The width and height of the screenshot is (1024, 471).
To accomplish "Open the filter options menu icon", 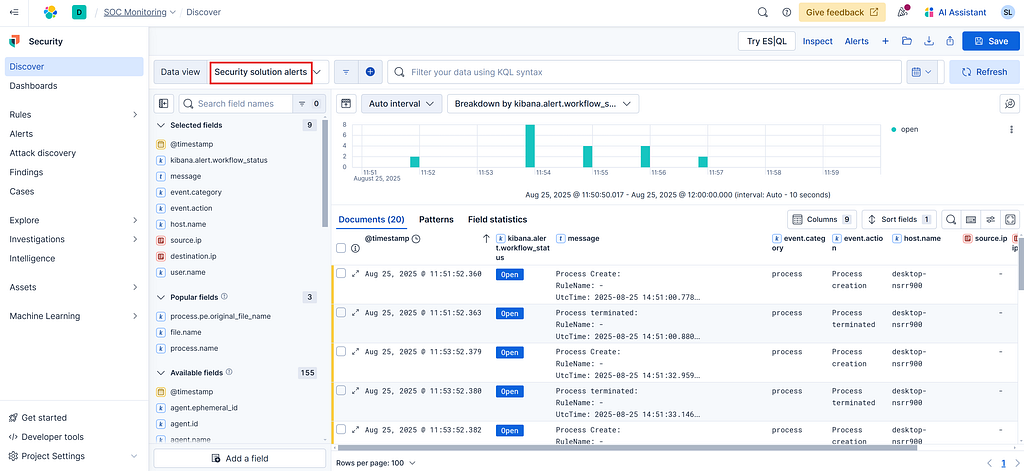I will [346, 72].
